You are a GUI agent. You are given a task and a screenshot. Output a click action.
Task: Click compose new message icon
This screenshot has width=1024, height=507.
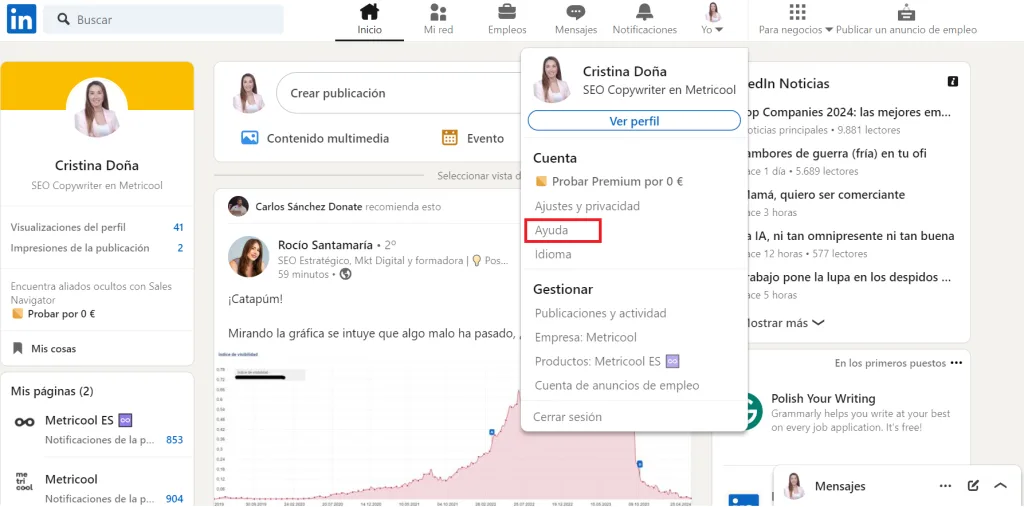973,485
